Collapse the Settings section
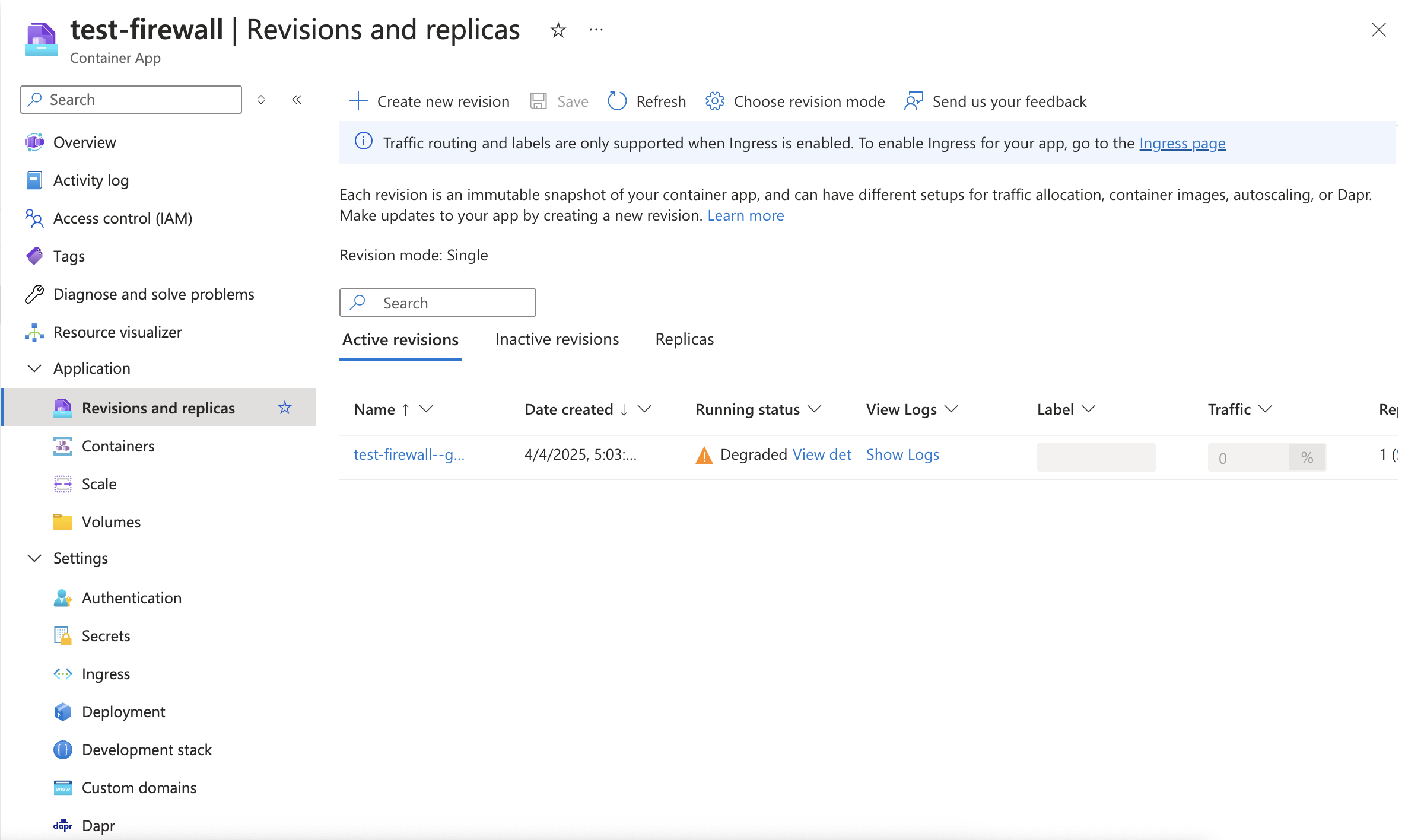The height and width of the screenshot is (840, 1405). 34,558
